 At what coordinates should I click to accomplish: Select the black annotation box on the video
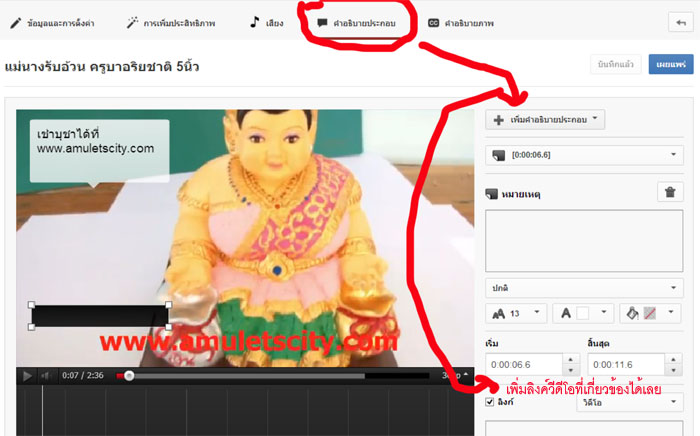99,316
